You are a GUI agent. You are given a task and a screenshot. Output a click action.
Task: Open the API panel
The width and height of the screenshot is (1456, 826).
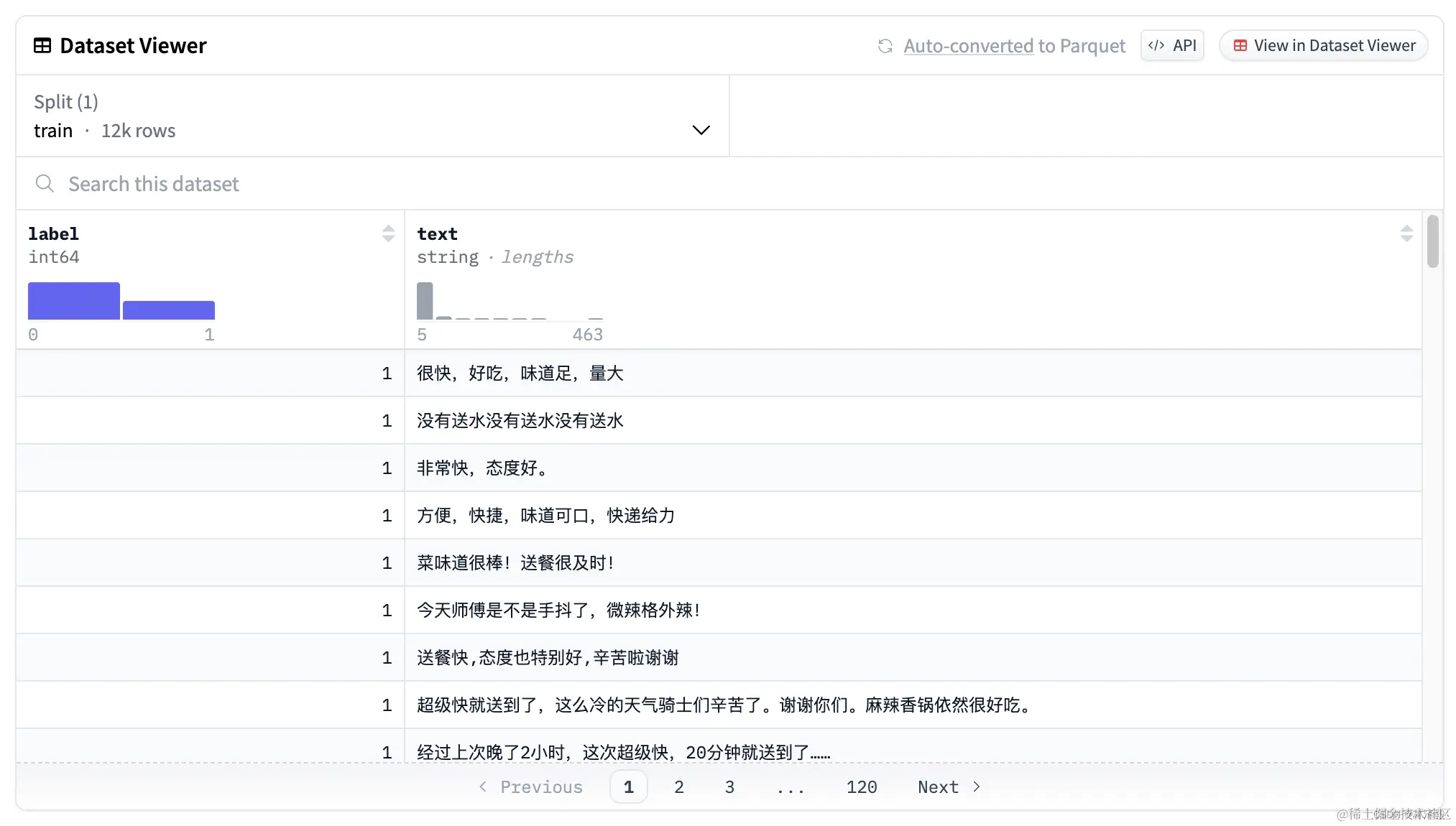1172,45
